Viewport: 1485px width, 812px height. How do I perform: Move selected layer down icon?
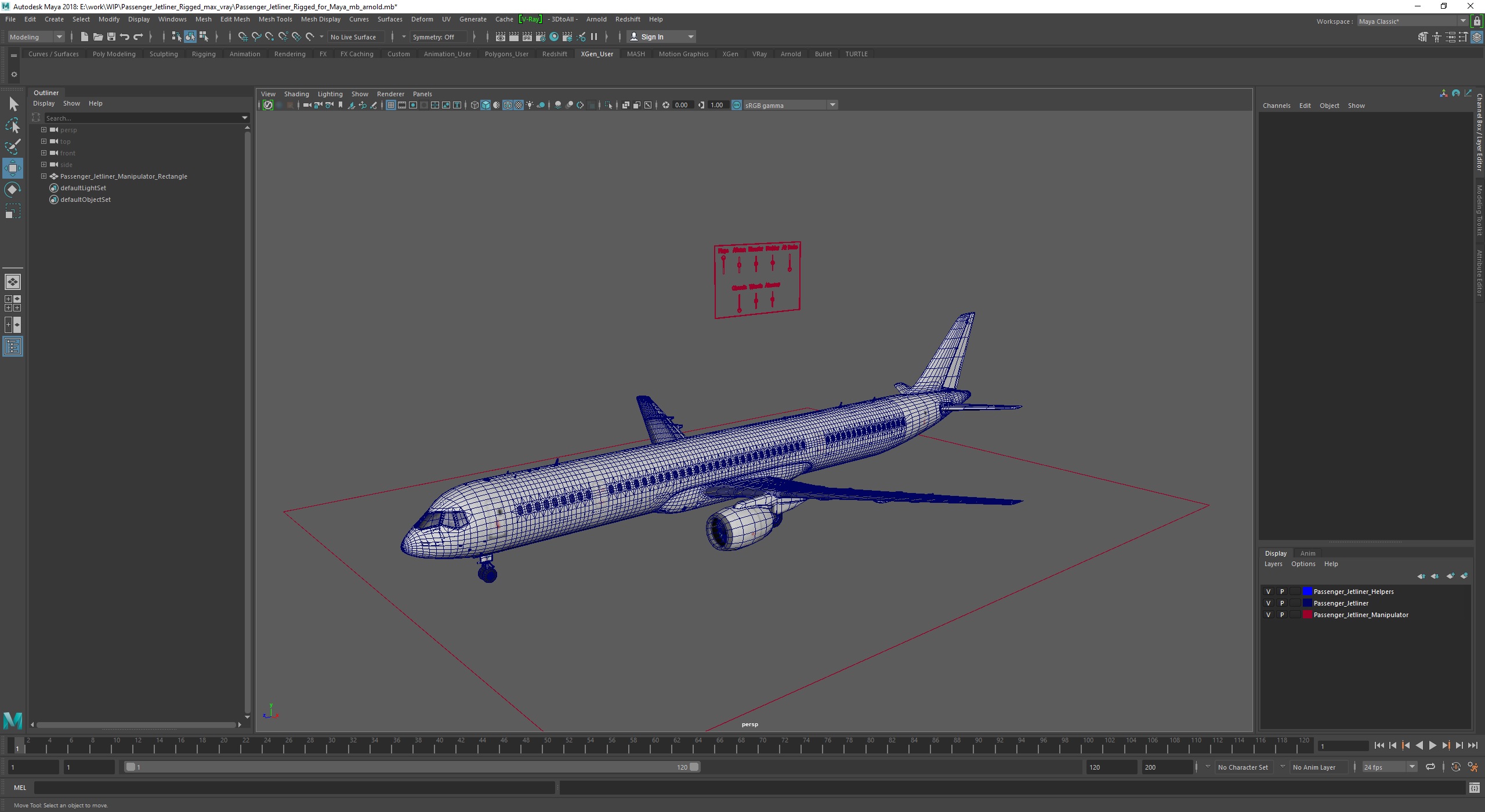click(1435, 576)
